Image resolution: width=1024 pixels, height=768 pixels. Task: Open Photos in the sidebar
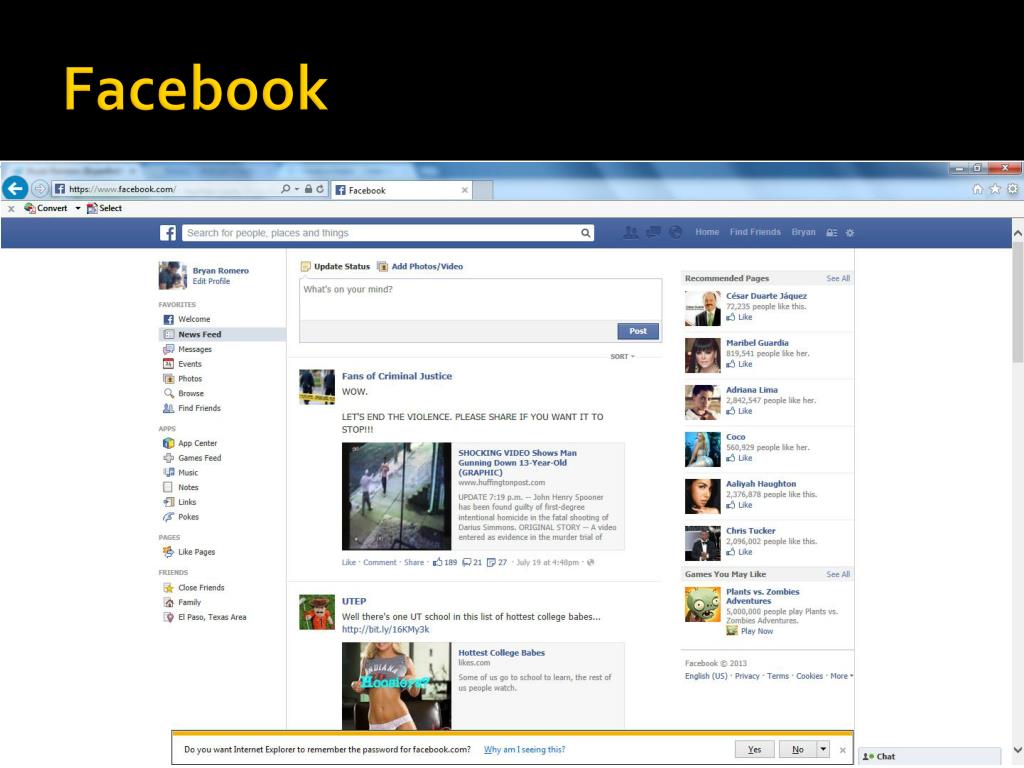[x=182, y=379]
